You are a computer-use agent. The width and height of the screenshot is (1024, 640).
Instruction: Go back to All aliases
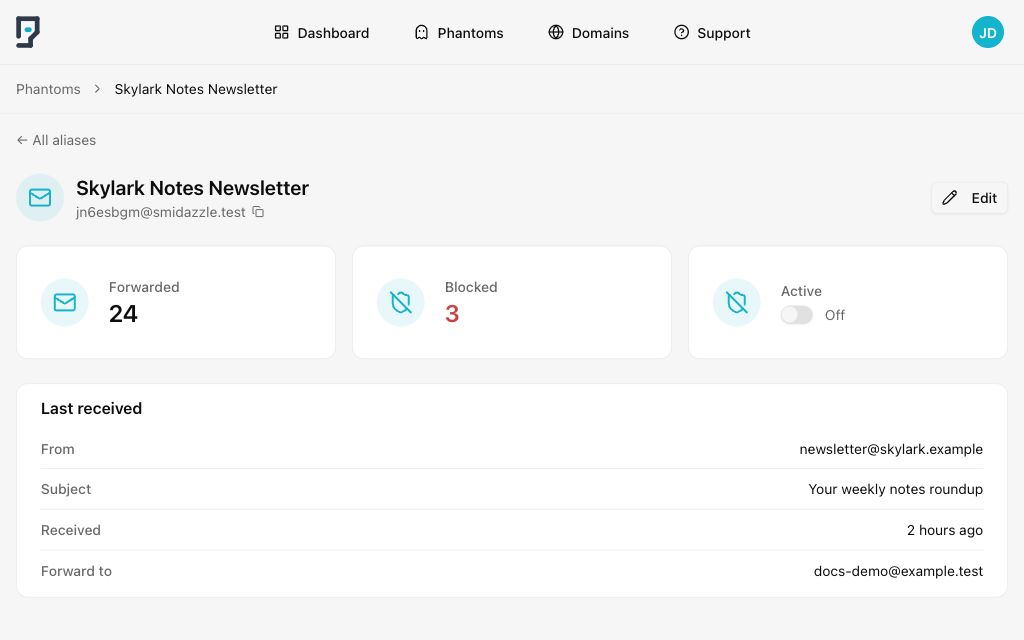click(56, 140)
